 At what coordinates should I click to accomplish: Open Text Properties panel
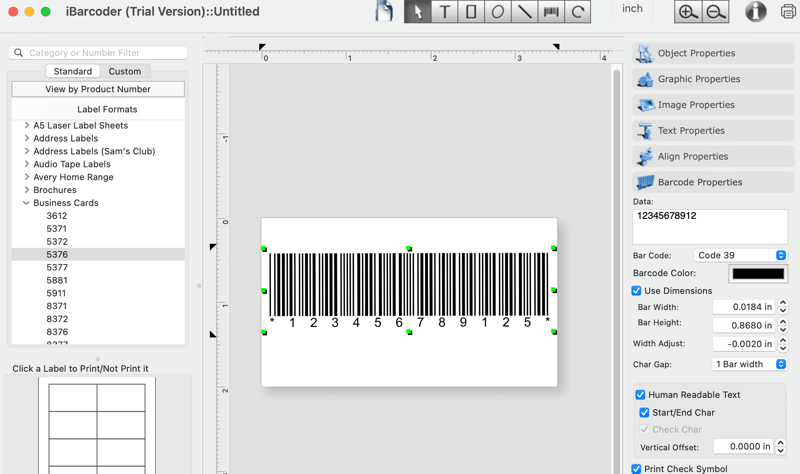click(x=713, y=131)
